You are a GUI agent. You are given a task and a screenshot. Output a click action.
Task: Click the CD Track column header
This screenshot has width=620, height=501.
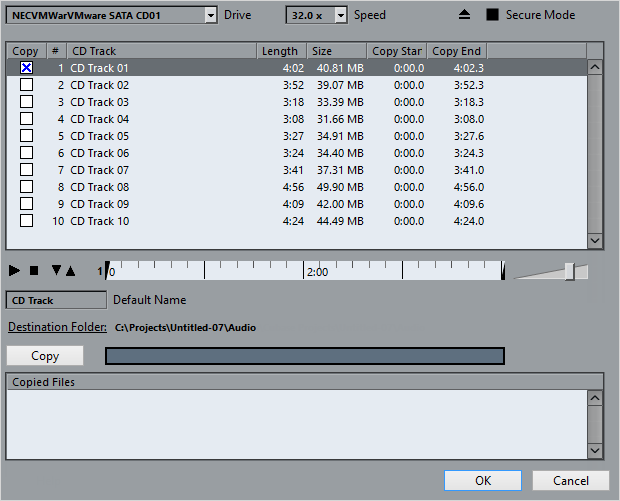161,51
